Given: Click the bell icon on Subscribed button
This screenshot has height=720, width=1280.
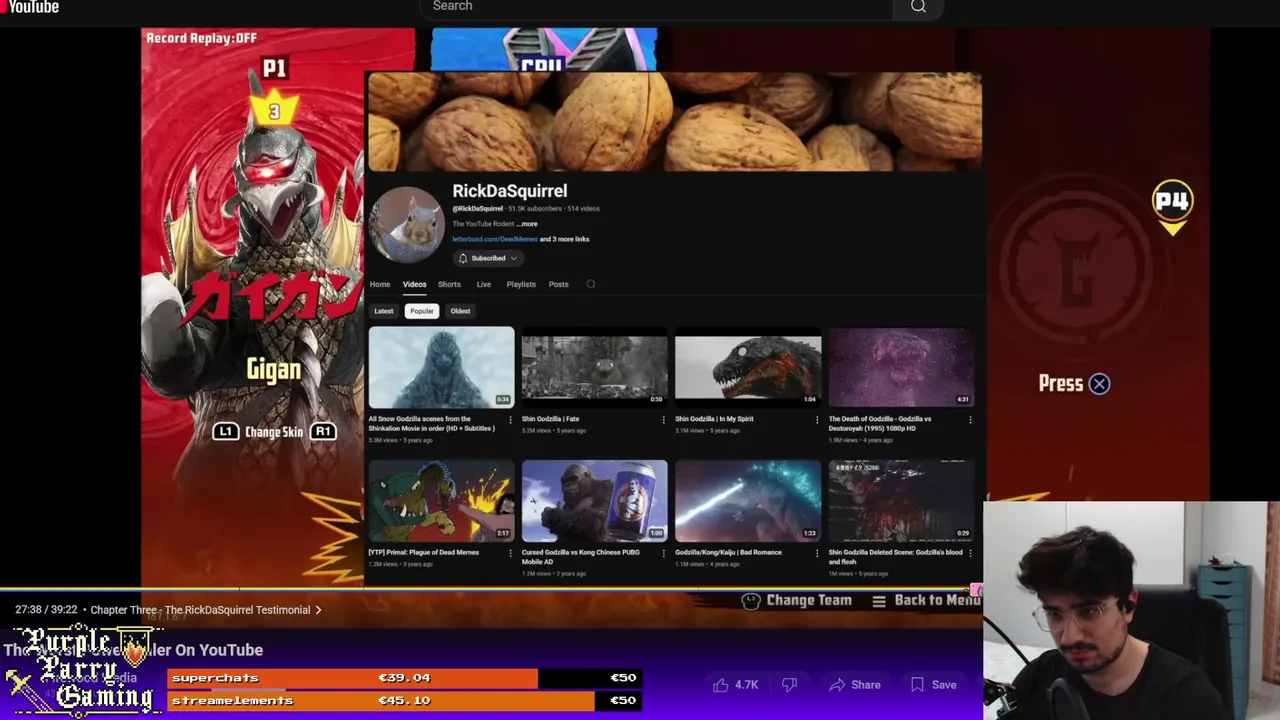Looking at the screenshot, I should click(463, 258).
